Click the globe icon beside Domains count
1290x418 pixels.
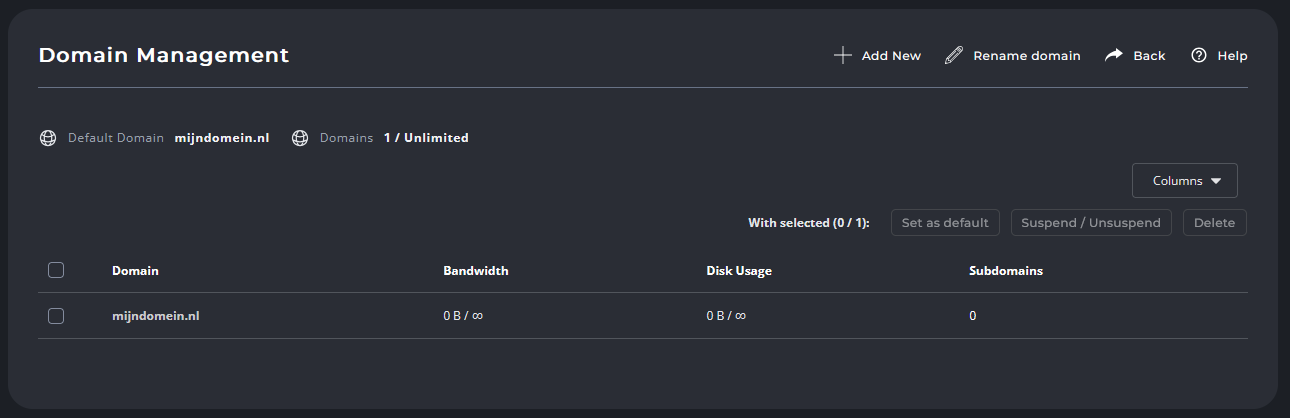[x=299, y=138]
